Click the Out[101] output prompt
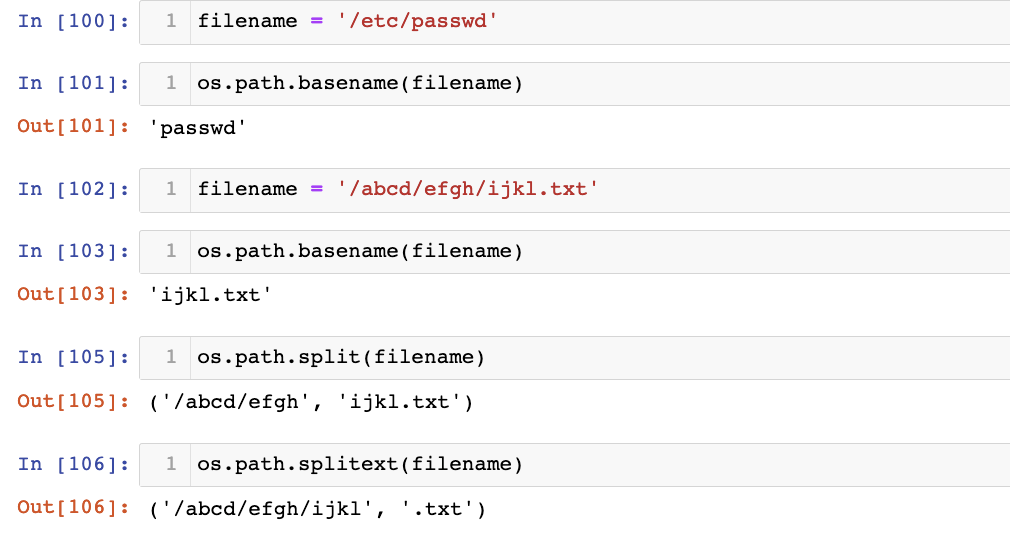 coord(74,127)
